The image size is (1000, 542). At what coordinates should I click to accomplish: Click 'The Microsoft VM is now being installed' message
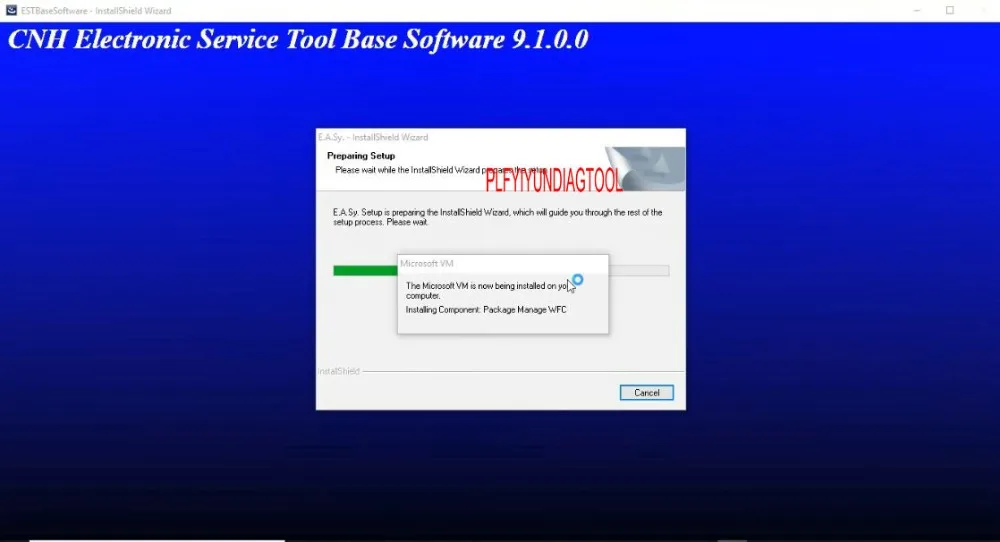[x=487, y=291]
